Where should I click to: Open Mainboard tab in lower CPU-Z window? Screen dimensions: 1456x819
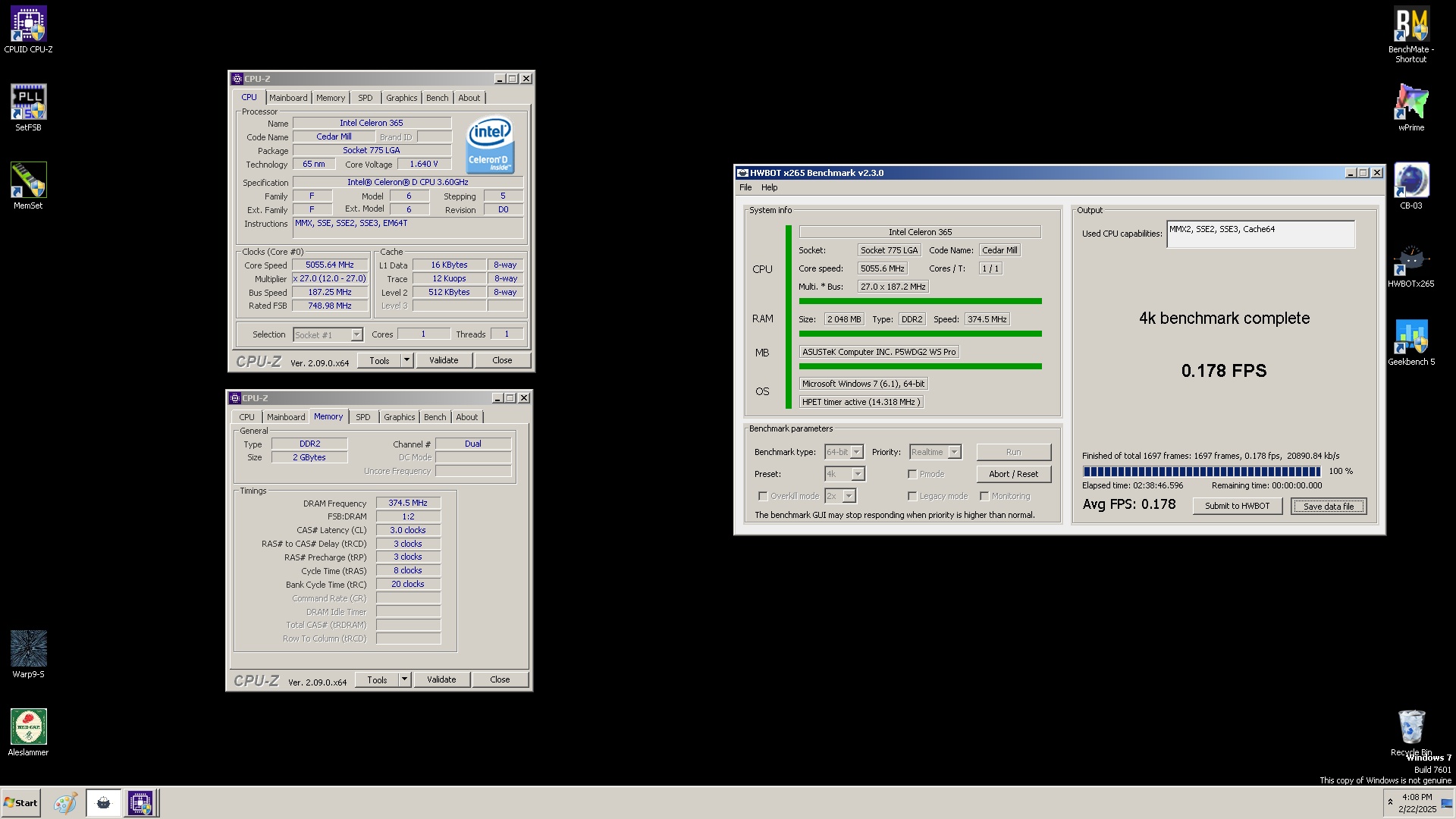[286, 417]
